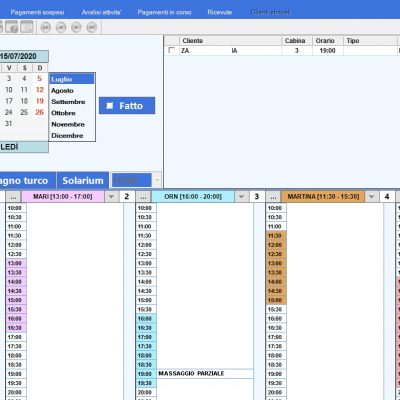Screen dimensions: 400x400
Task: Select day 26 in the calendar
Action: 40,112
